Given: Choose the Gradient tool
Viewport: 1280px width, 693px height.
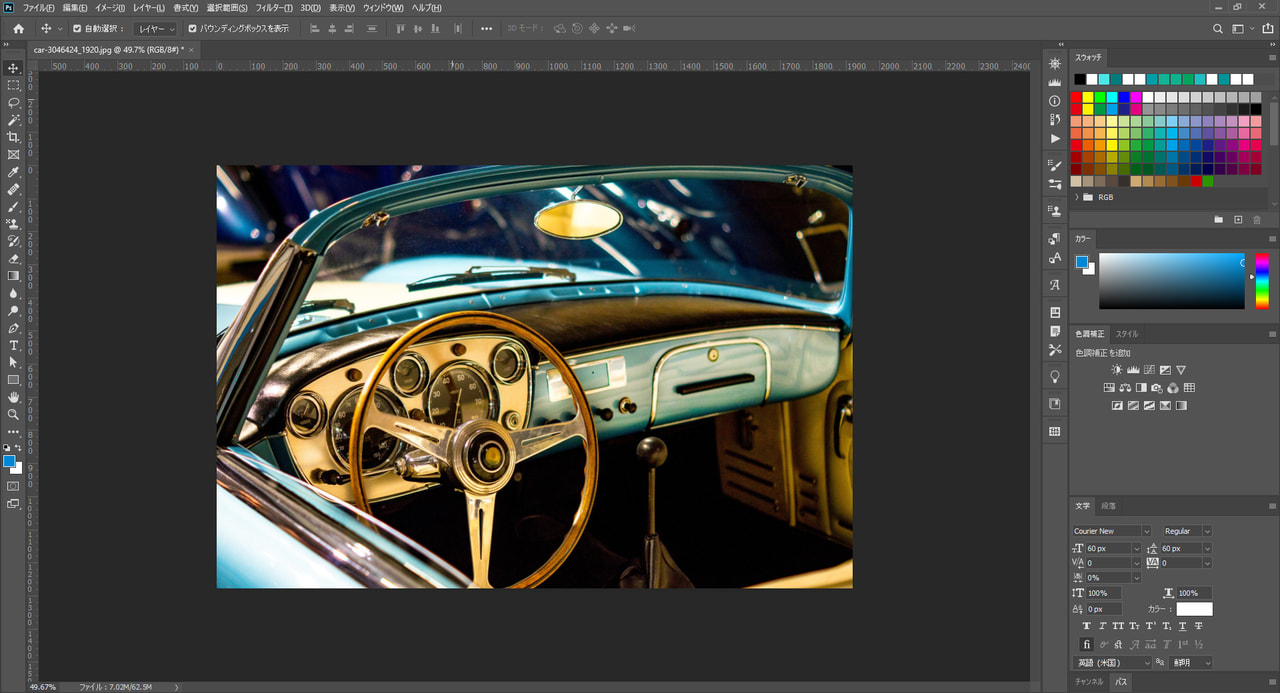Looking at the screenshot, I should (13, 276).
